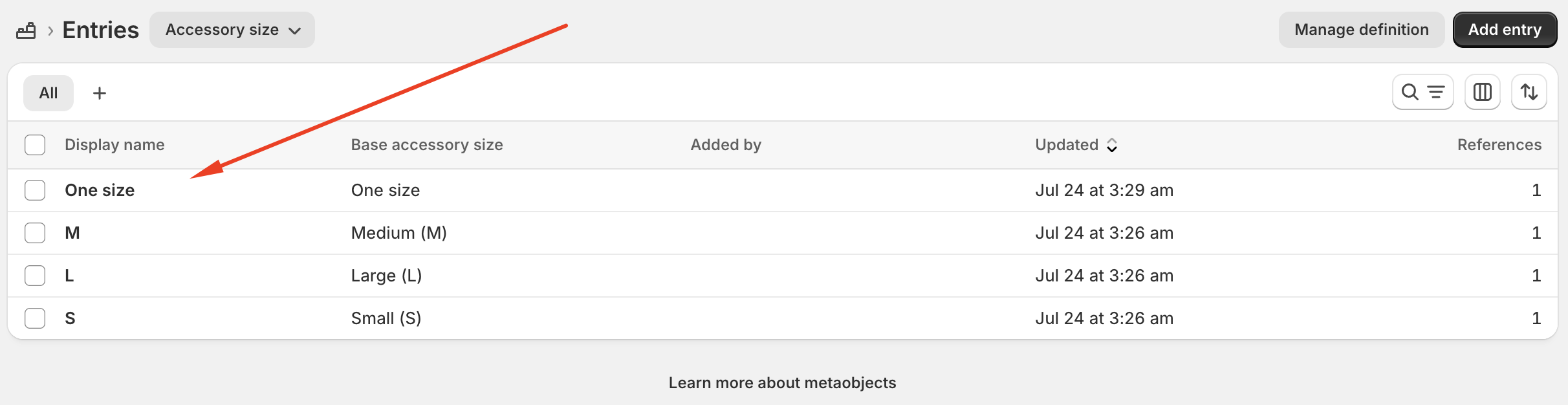The image size is (1568, 405).
Task: Add a new view with plus icon
Action: point(100,93)
